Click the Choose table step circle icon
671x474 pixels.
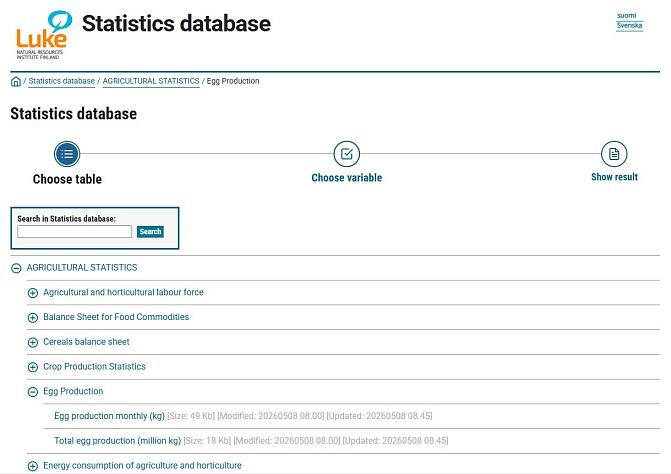[x=67, y=154]
